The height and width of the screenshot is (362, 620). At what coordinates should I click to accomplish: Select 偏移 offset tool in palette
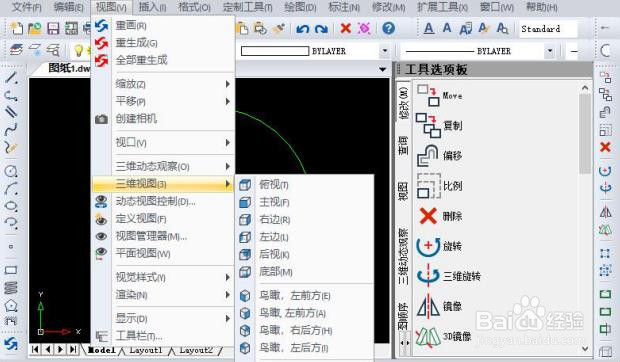439,156
